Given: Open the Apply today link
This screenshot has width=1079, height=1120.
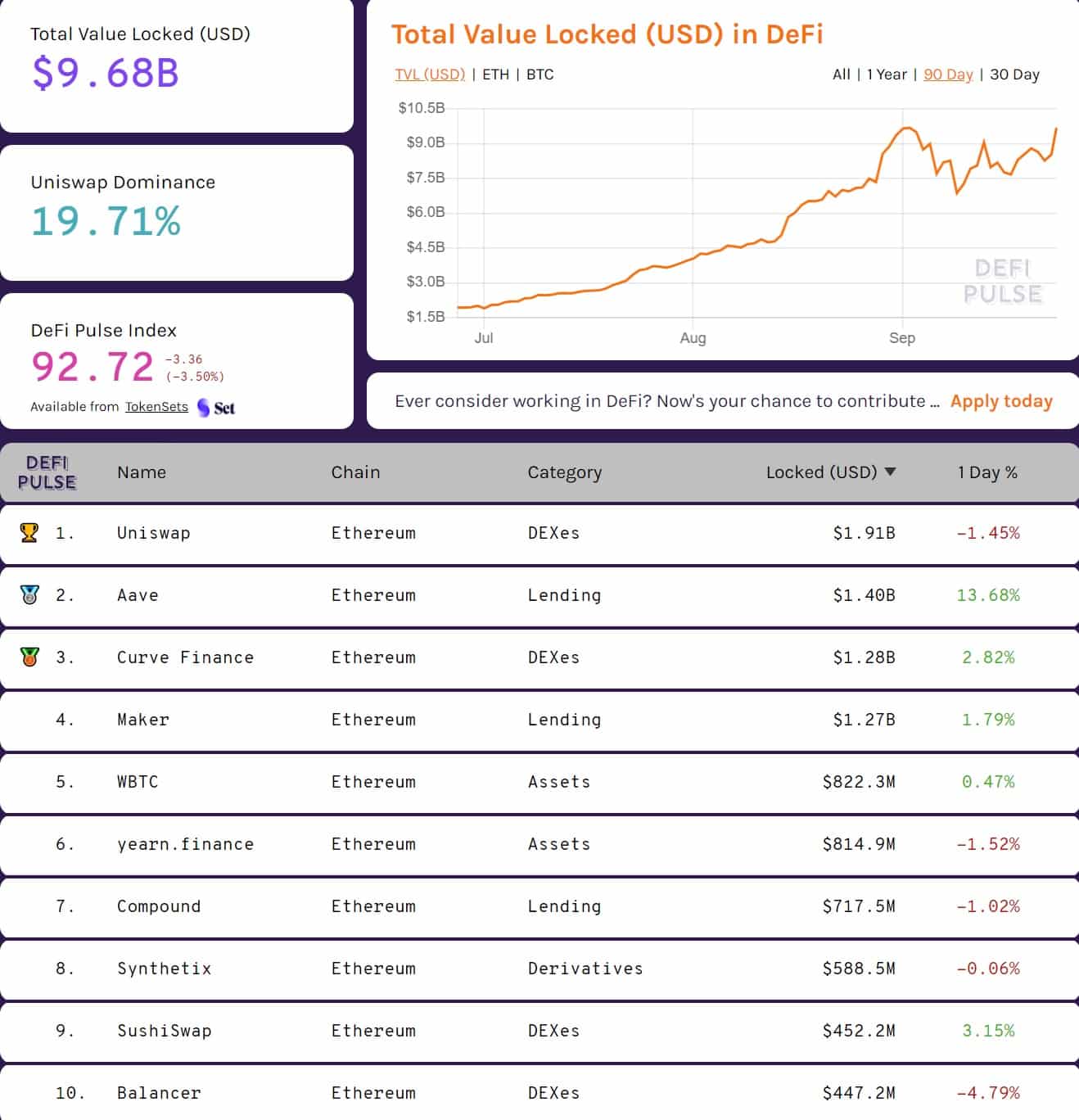Looking at the screenshot, I should pyautogui.click(x=1000, y=401).
